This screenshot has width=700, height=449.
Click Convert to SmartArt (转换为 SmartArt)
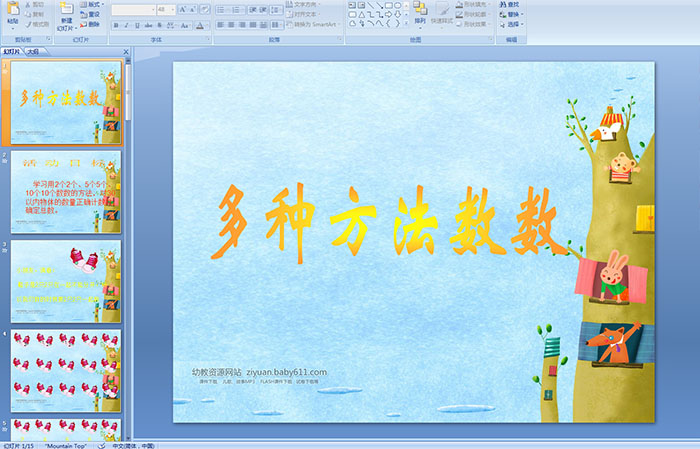(x=313, y=24)
